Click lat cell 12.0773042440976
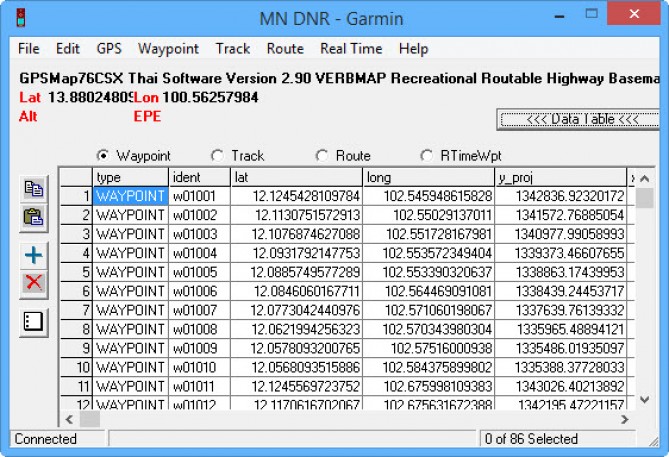Image resolution: width=669 pixels, height=457 pixels. click(297, 310)
